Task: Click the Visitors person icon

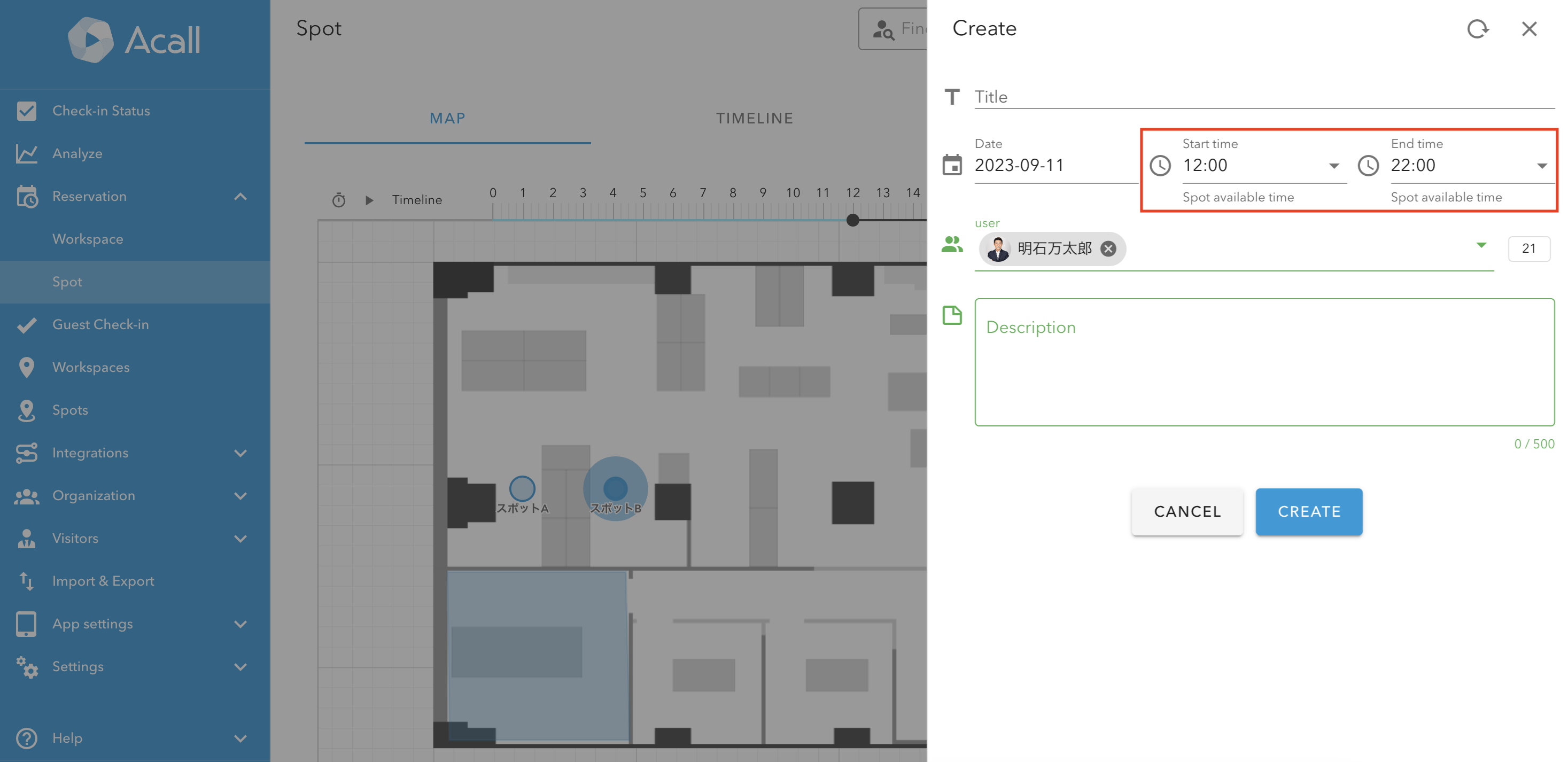Action: (x=26, y=539)
